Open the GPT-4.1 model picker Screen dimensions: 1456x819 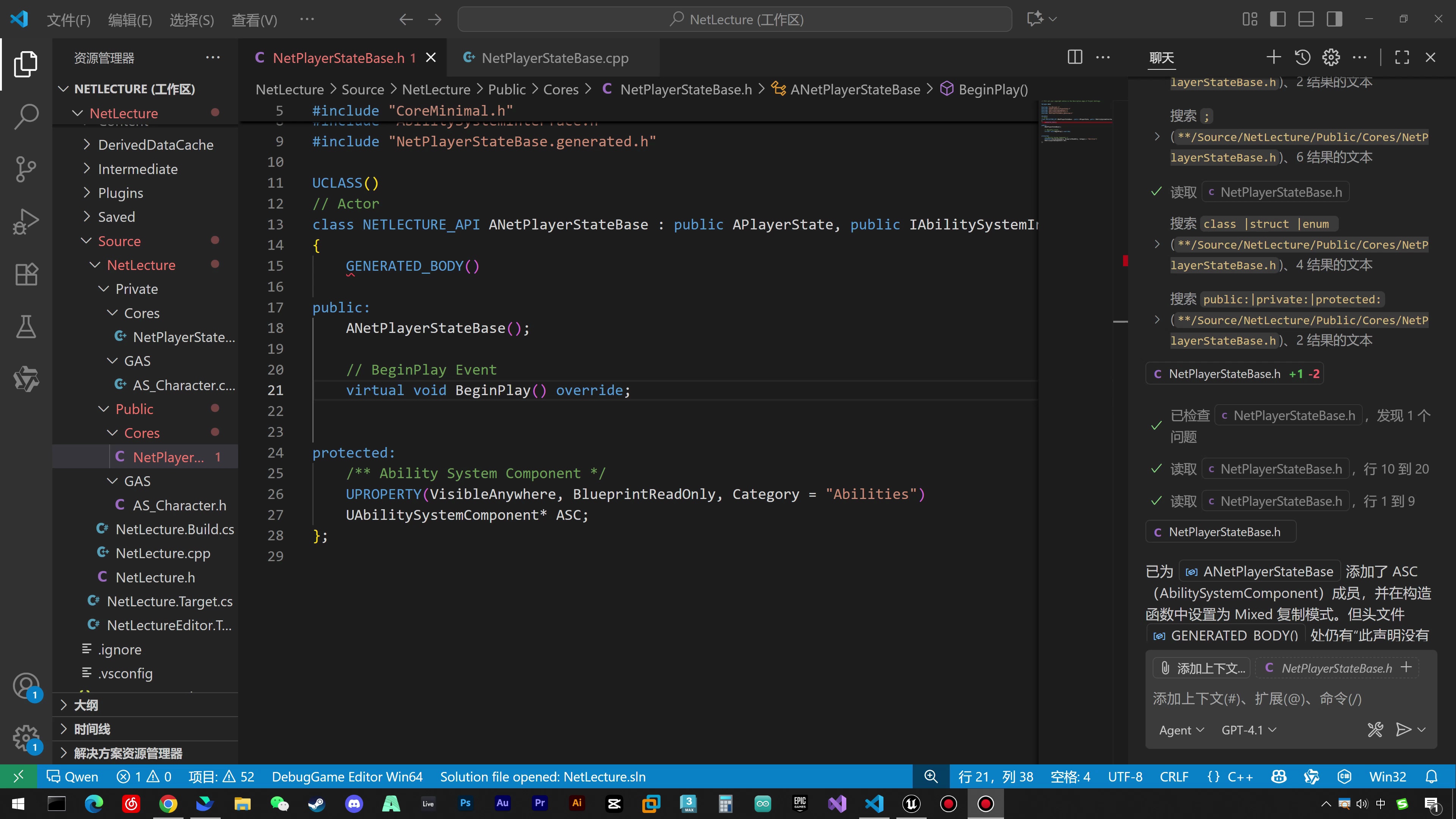pos(1249,730)
